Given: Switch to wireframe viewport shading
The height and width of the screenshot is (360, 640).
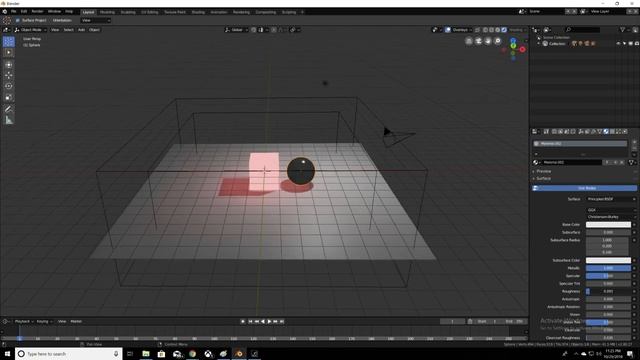Looking at the screenshot, I should [485, 30].
